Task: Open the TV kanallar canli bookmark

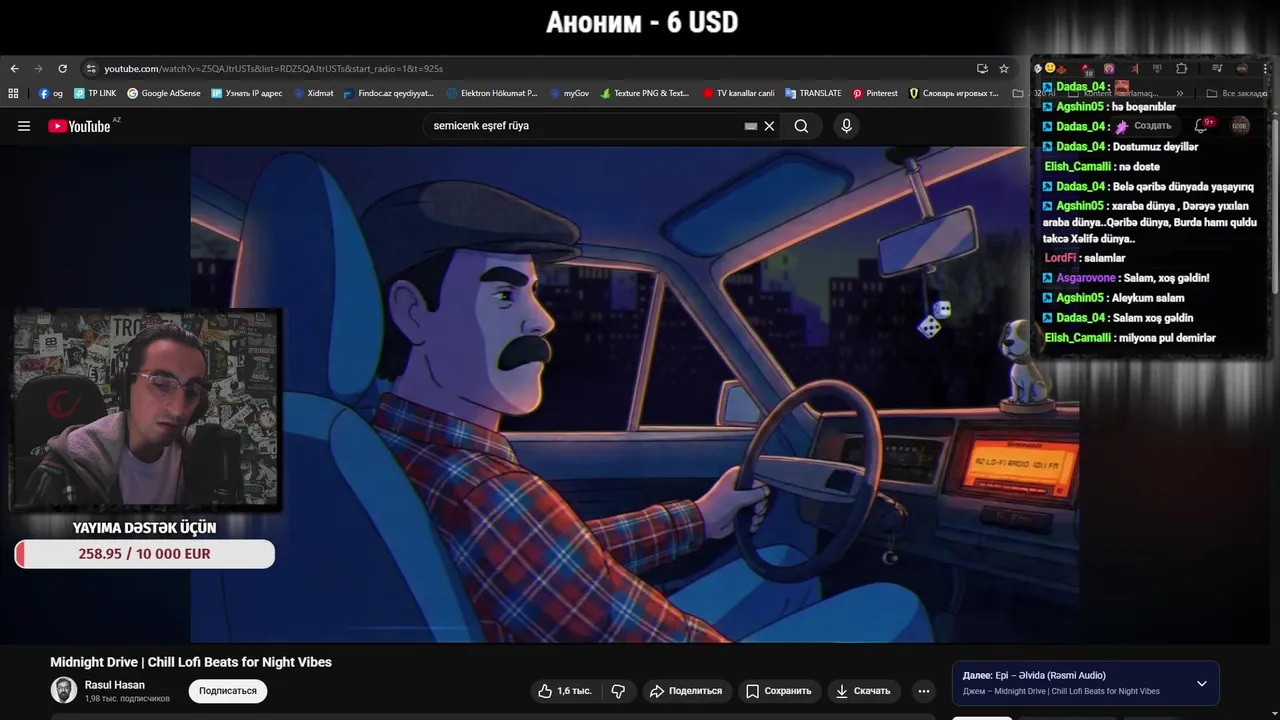Action: point(739,93)
